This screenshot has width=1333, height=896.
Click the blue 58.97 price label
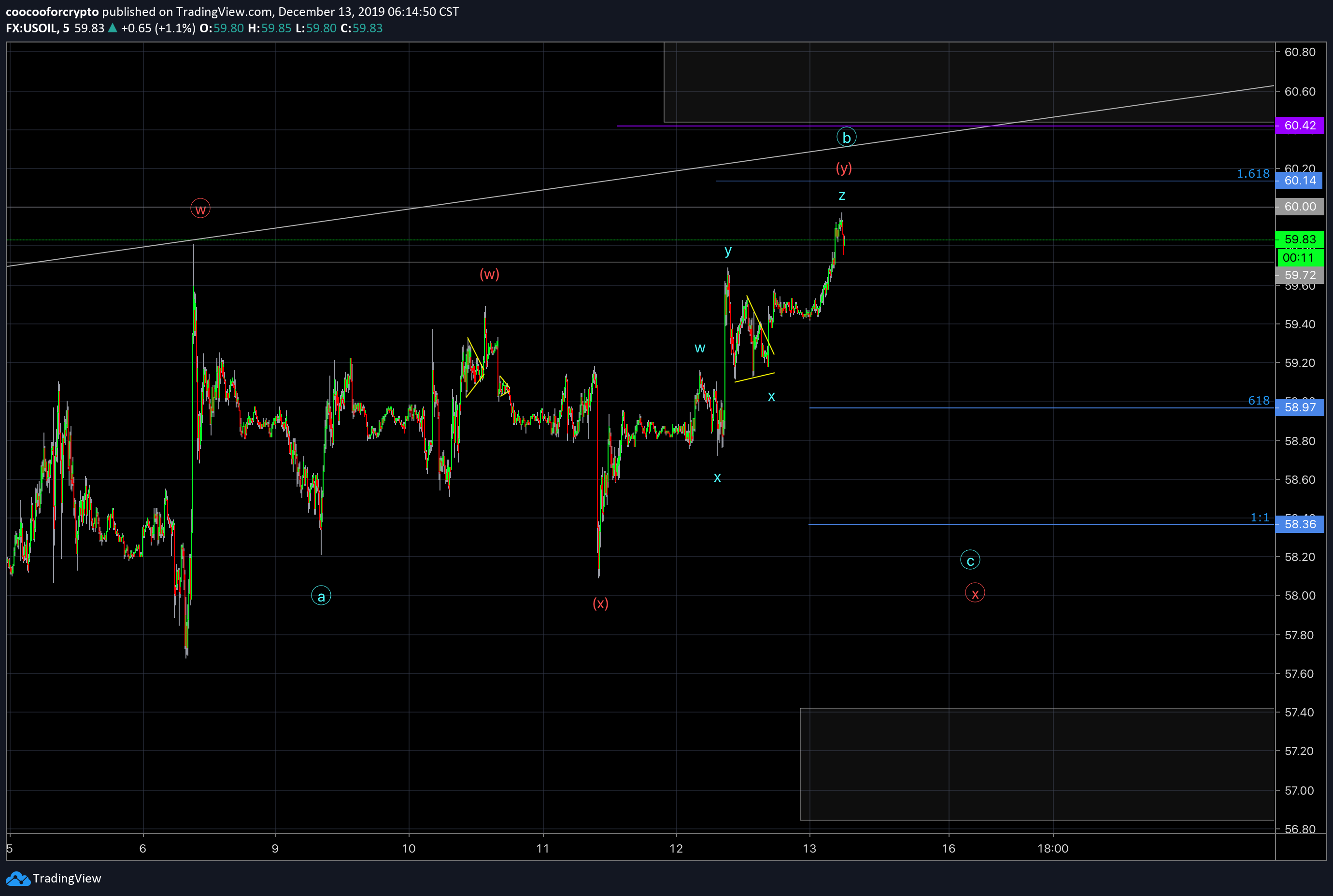pos(1299,407)
